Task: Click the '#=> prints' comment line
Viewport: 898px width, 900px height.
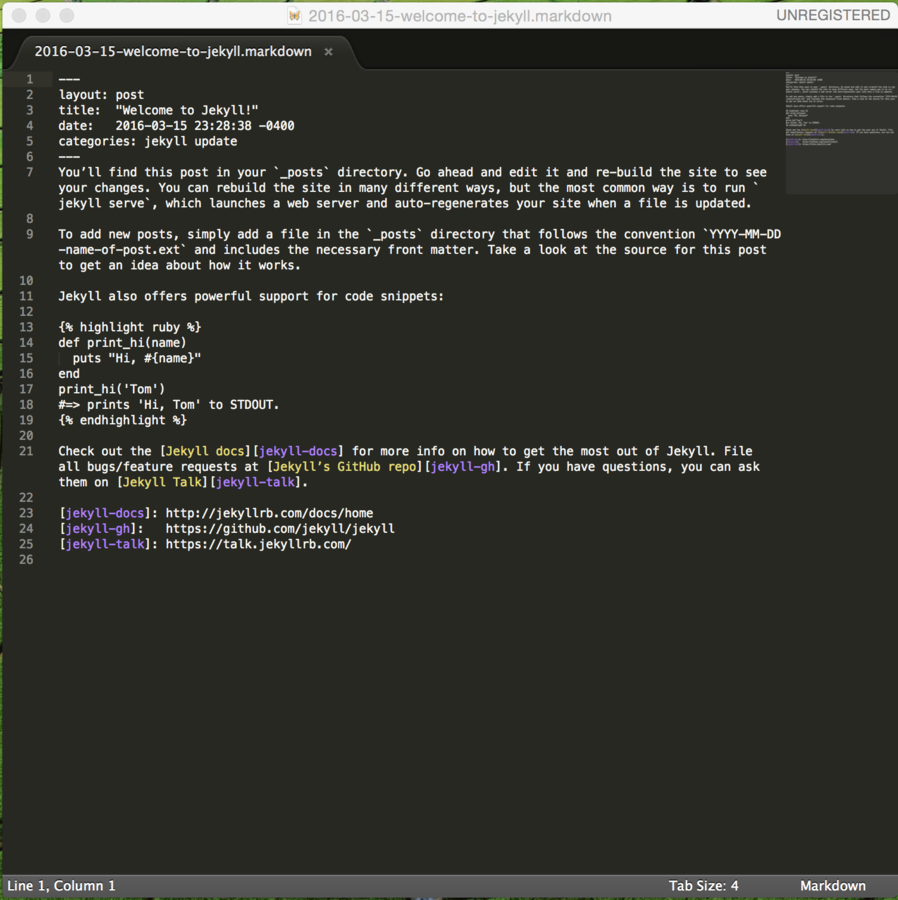Action: 169,405
